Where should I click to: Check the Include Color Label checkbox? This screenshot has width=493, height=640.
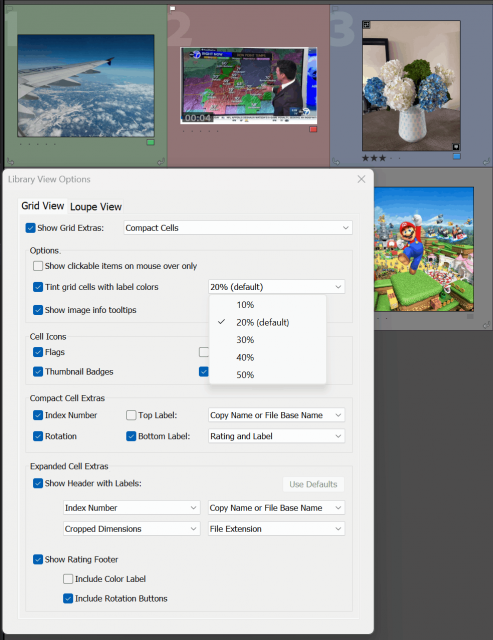(68, 579)
